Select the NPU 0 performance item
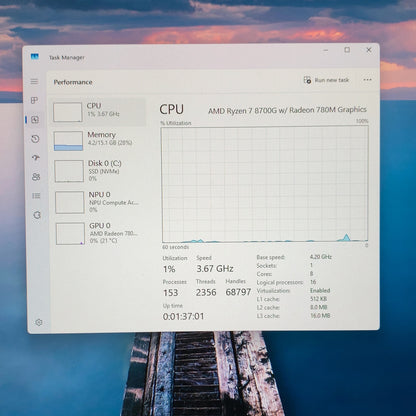The width and height of the screenshot is (416, 416). tap(101, 202)
